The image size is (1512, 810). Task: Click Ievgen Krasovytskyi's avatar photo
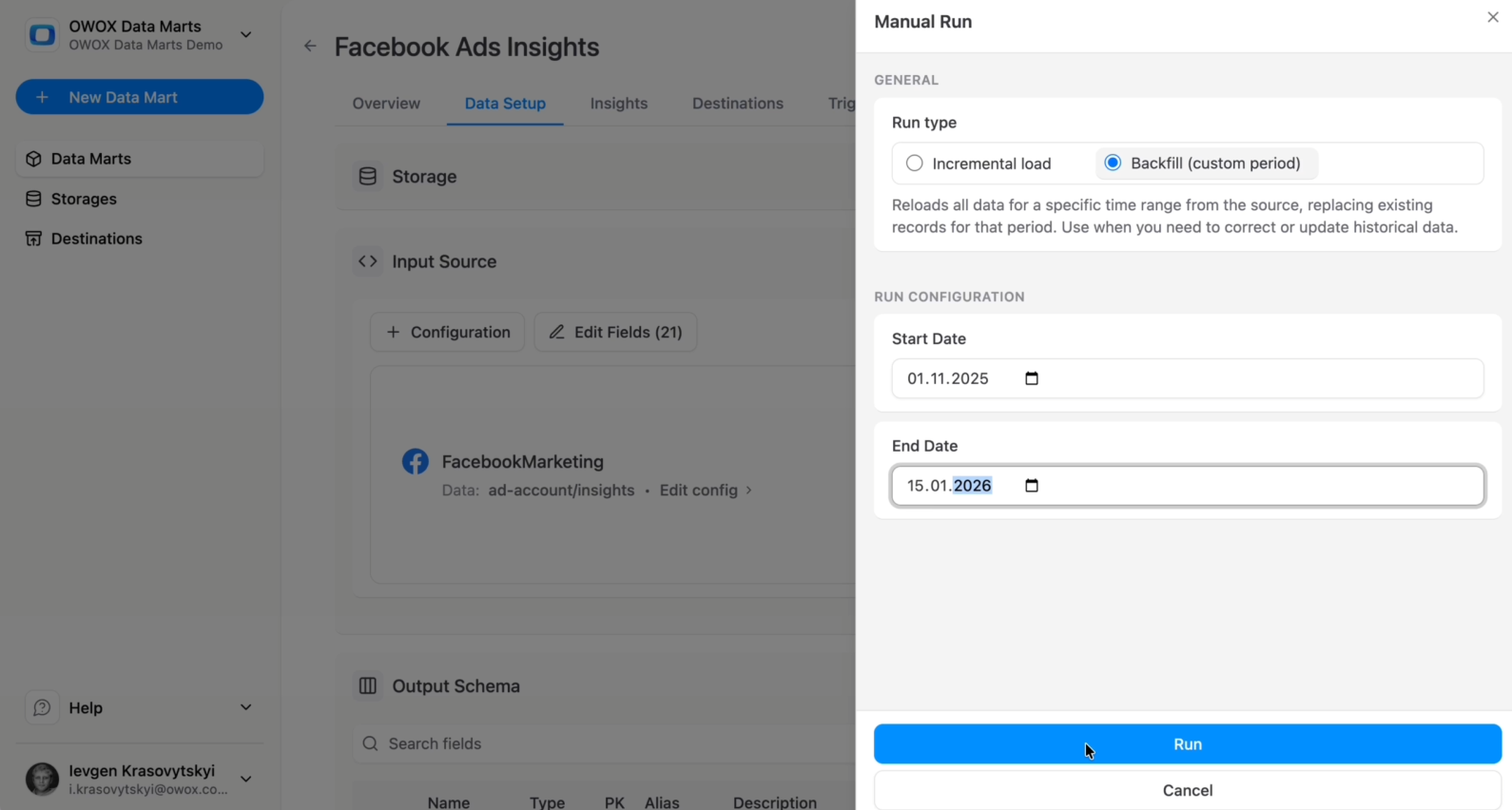42,779
